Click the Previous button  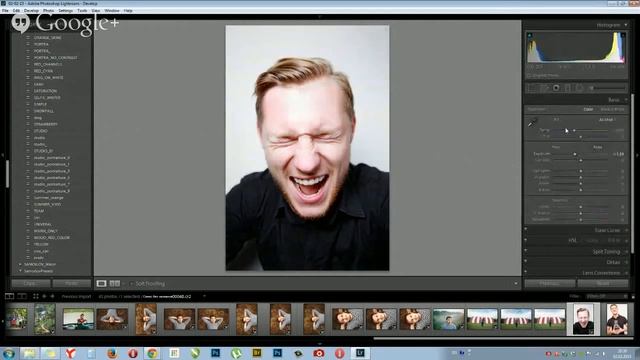pyautogui.click(x=550, y=283)
